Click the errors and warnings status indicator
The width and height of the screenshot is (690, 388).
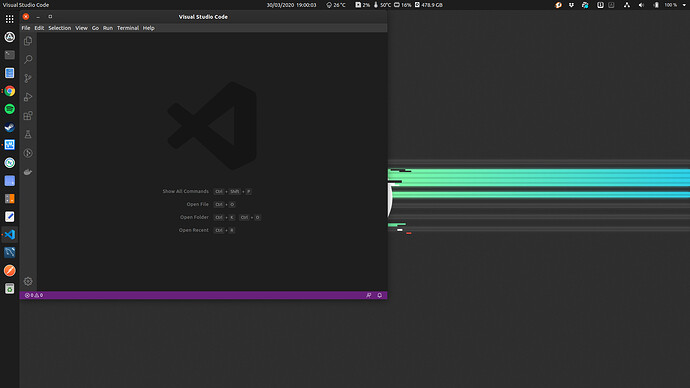(34, 295)
